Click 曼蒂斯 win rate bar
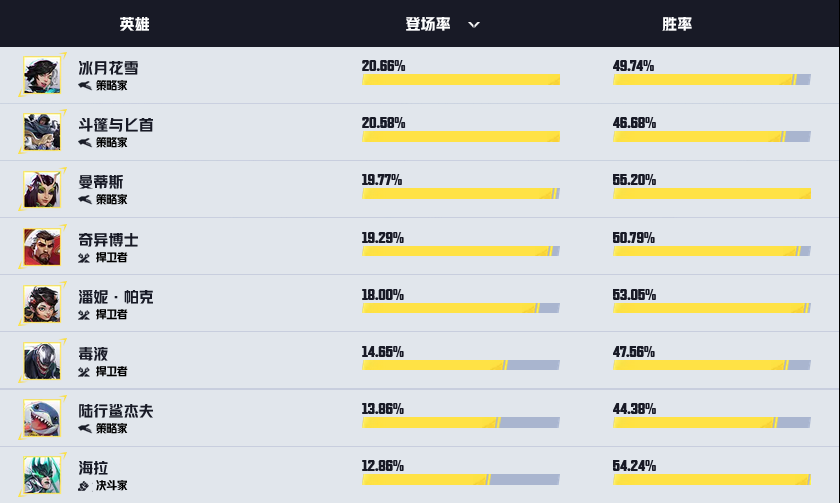This screenshot has height=503, width=840. click(x=711, y=194)
